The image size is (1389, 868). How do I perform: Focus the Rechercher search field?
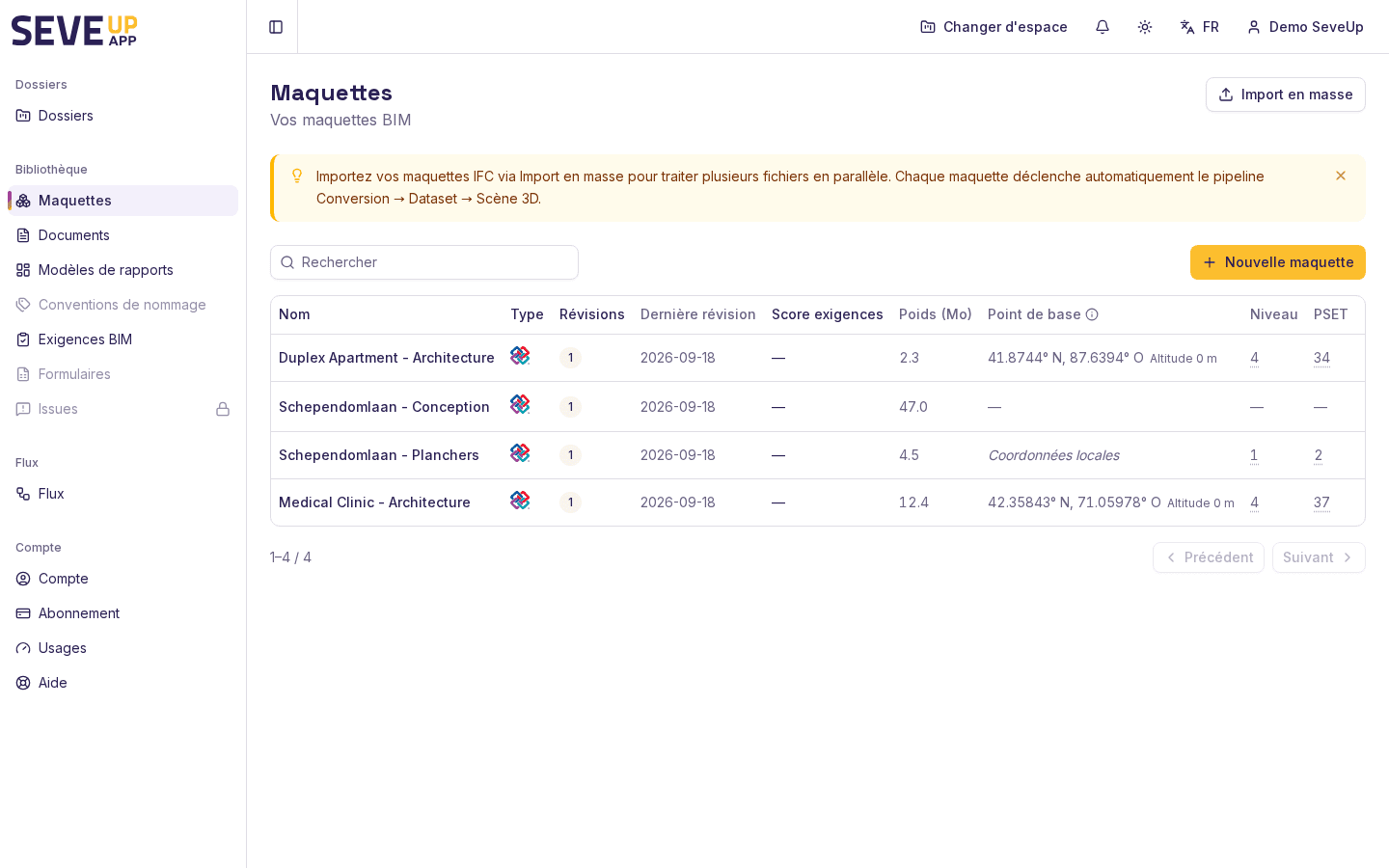pos(424,262)
